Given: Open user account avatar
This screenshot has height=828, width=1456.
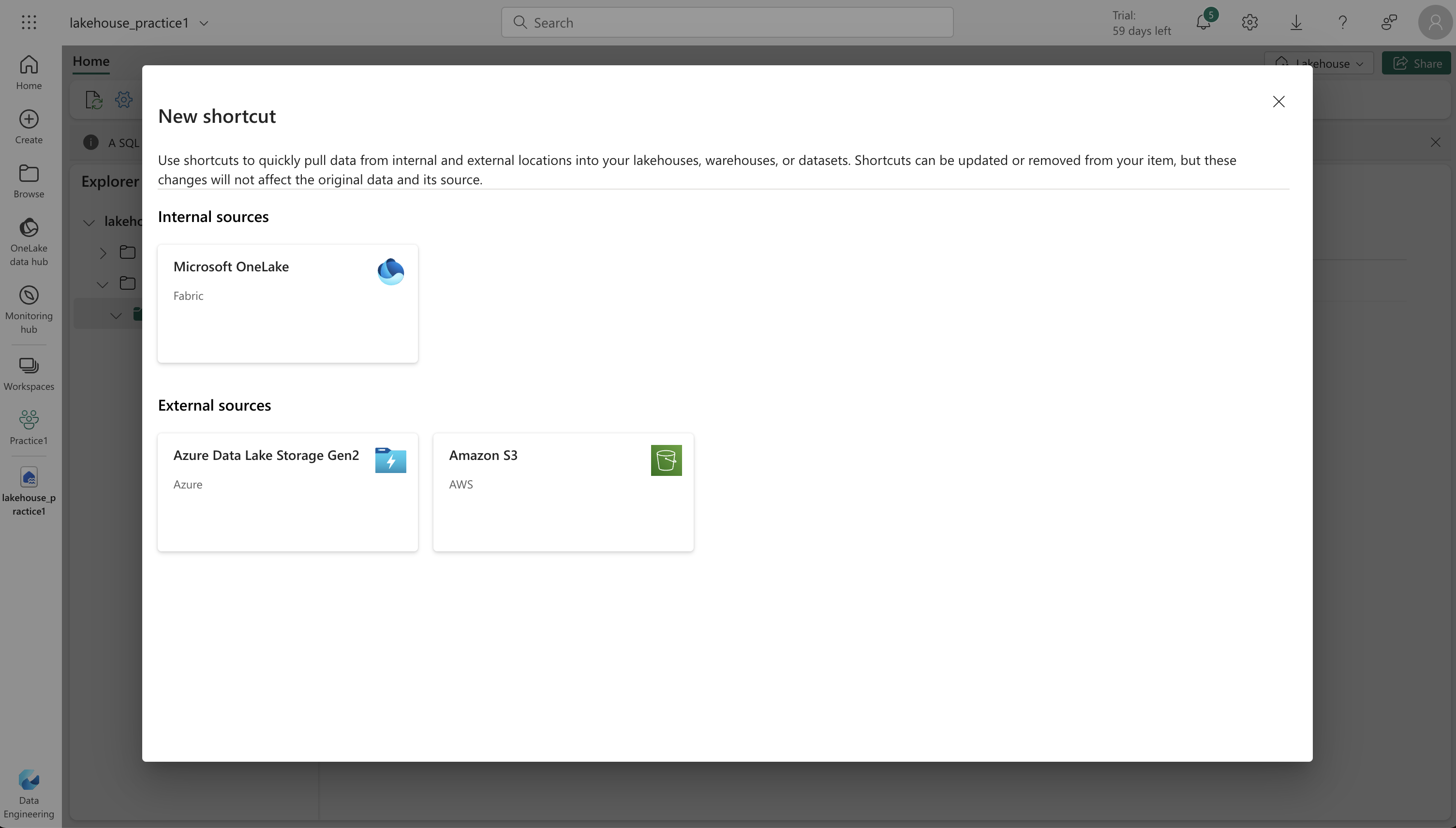Looking at the screenshot, I should pyautogui.click(x=1436, y=22).
